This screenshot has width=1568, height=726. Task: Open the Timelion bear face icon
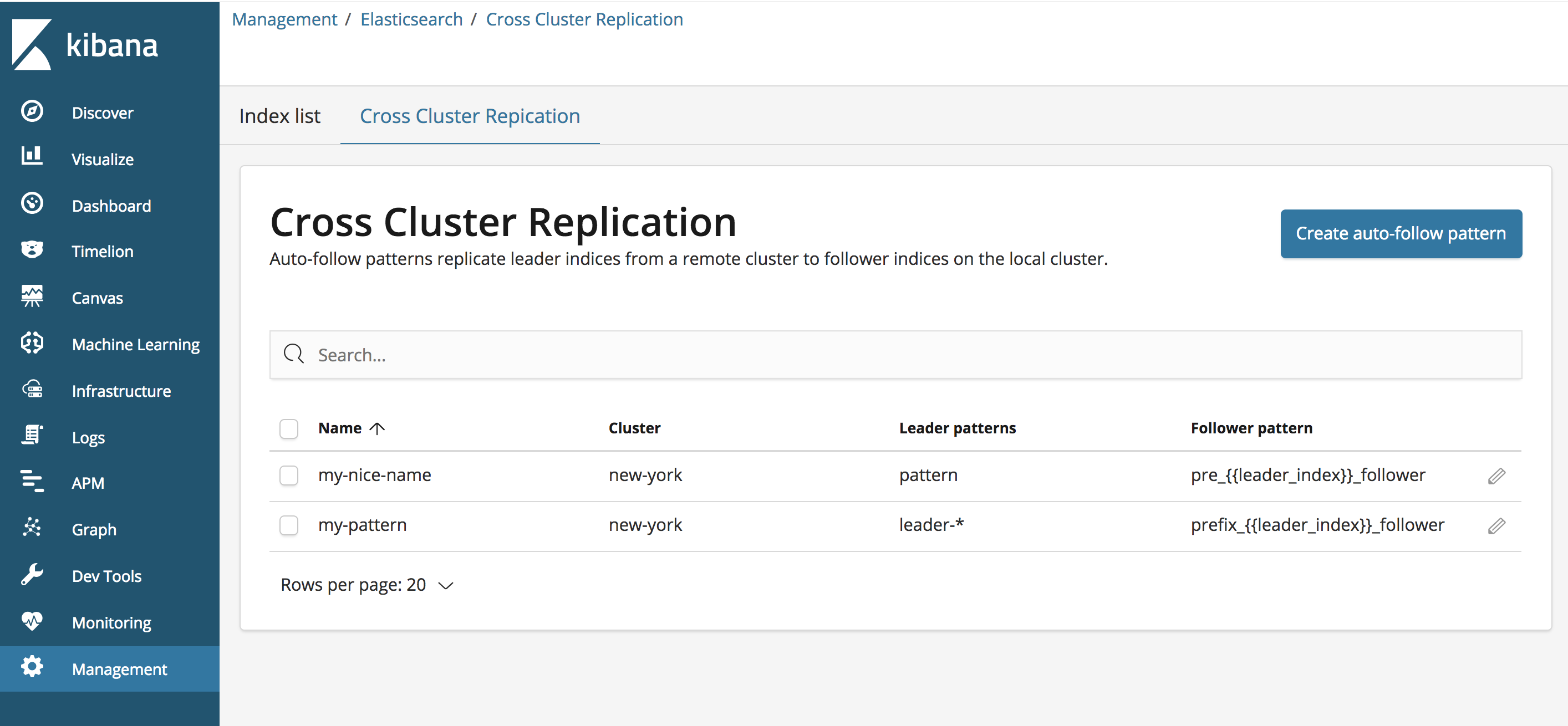32,249
